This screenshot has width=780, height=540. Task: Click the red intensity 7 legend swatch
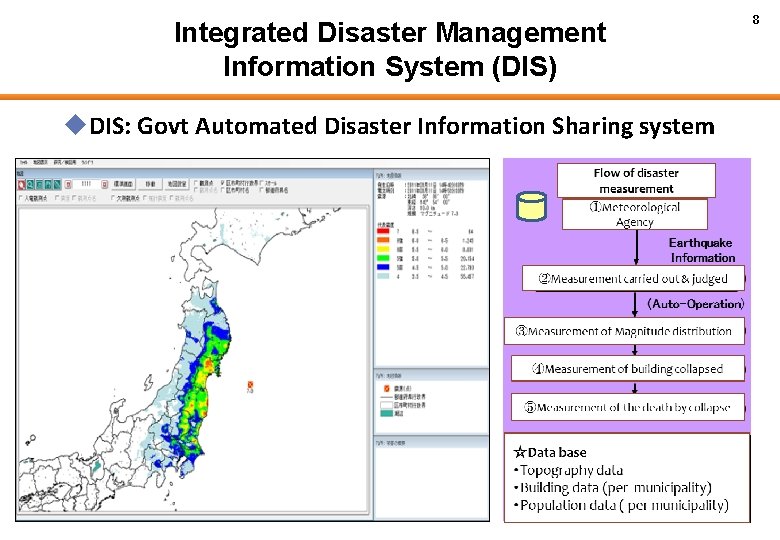click(383, 231)
